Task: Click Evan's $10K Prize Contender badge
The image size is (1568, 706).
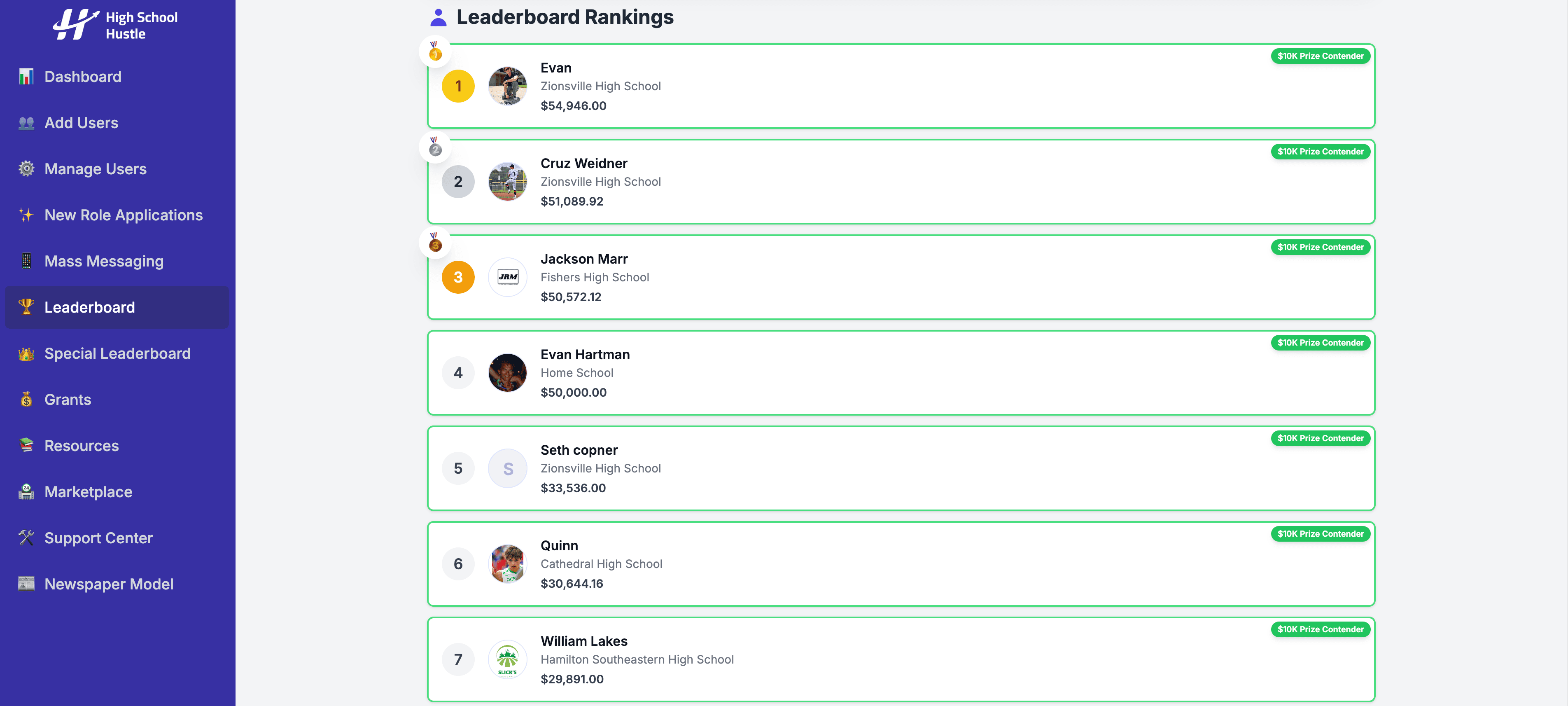Action: tap(1320, 56)
